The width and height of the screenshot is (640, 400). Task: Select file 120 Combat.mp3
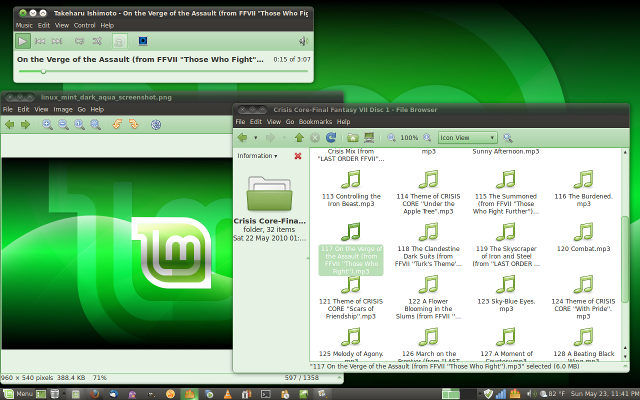(583, 238)
